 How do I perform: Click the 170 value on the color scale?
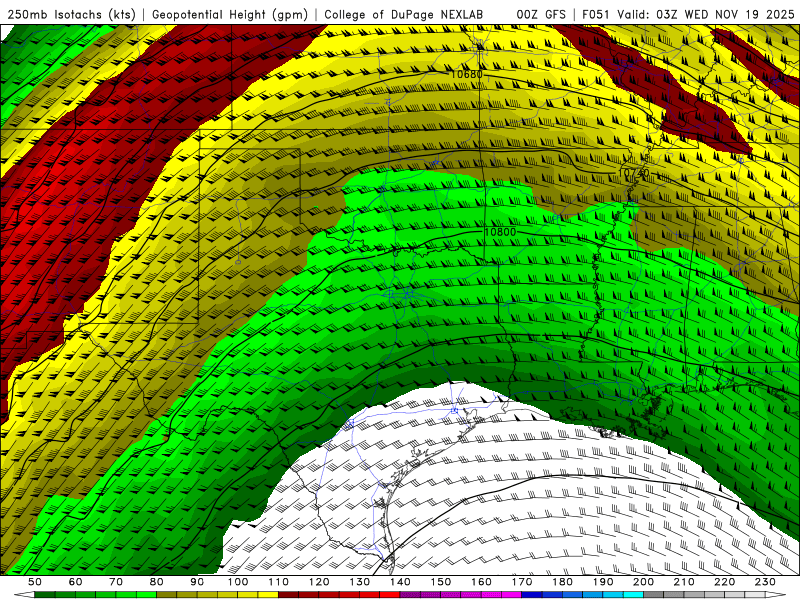(x=522, y=582)
